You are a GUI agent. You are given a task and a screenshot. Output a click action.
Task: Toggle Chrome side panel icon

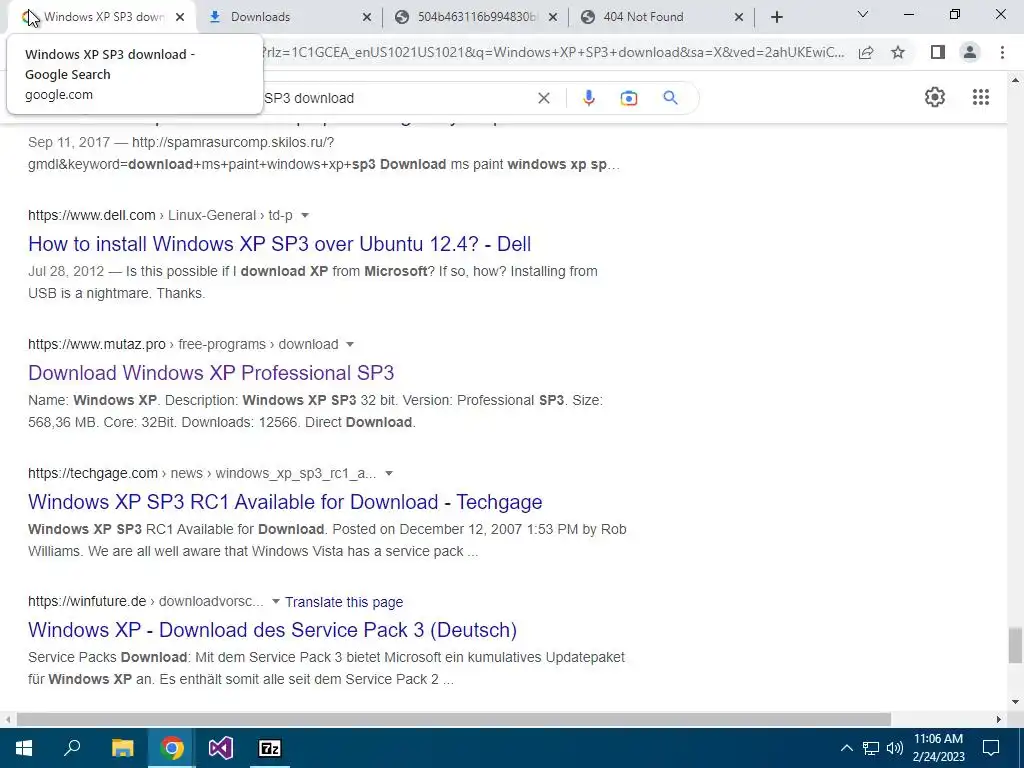[937, 52]
